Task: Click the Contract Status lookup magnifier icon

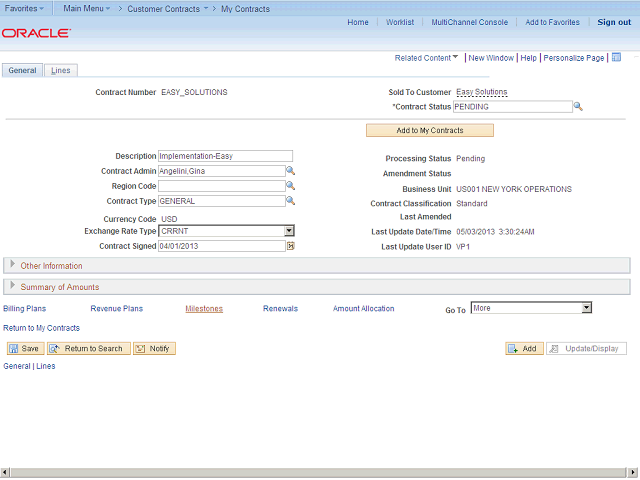Action: pyautogui.click(x=578, y=106)
